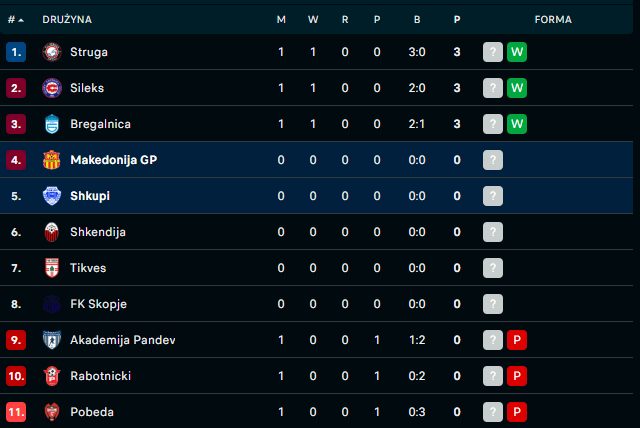Click the Akademija Pandev crest
This screenshot has width=640, height=428.
point(52,340)
